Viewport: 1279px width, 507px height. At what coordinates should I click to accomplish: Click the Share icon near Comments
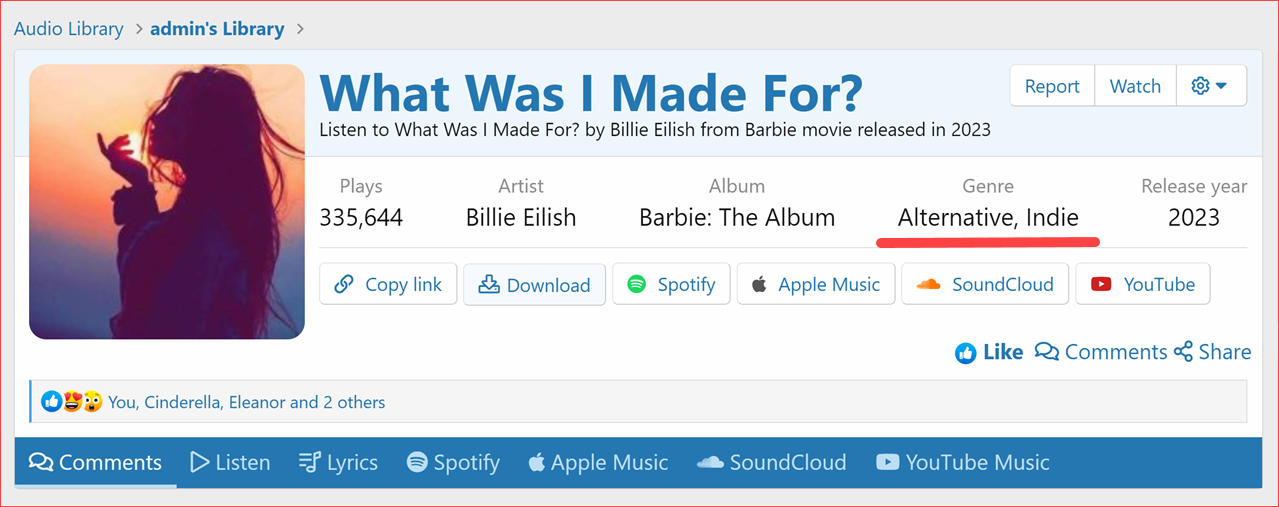1183,352
